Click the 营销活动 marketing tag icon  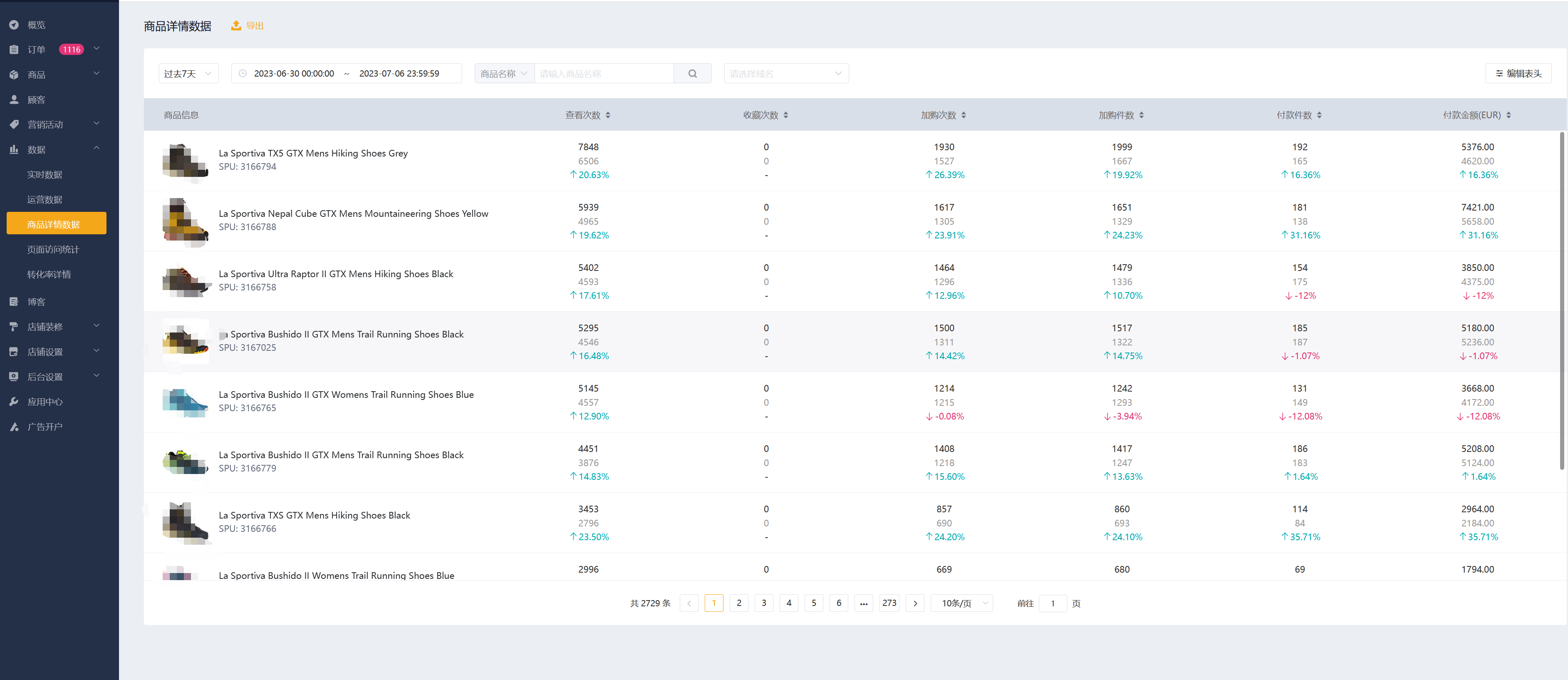click(x=14, y=125)
